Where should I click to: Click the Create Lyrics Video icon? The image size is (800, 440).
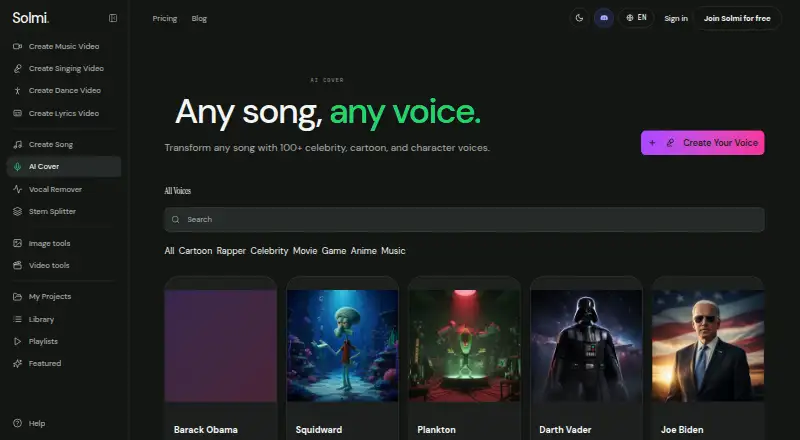[17, 113]
